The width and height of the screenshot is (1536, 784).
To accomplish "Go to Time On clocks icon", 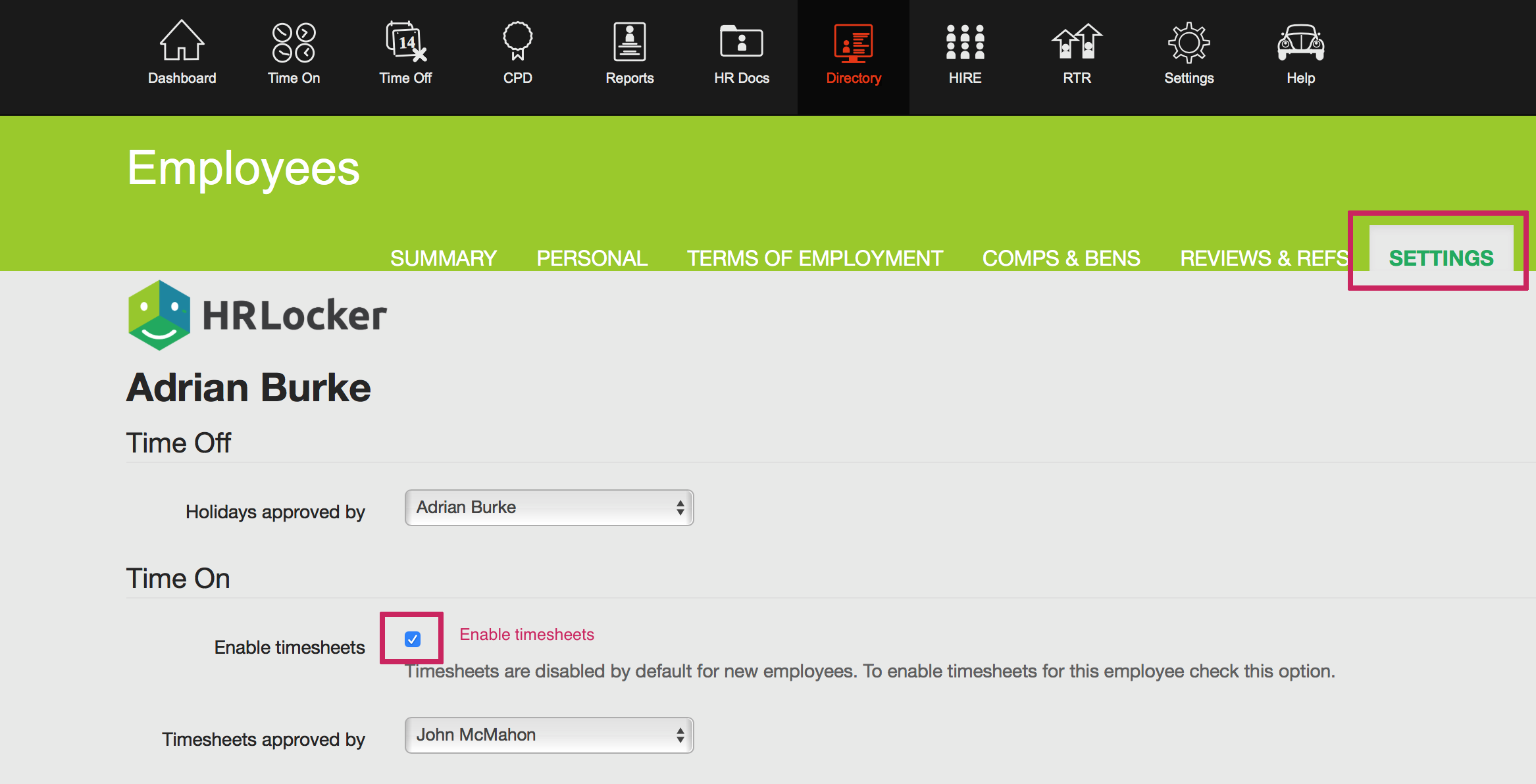I will pos(294,41).
